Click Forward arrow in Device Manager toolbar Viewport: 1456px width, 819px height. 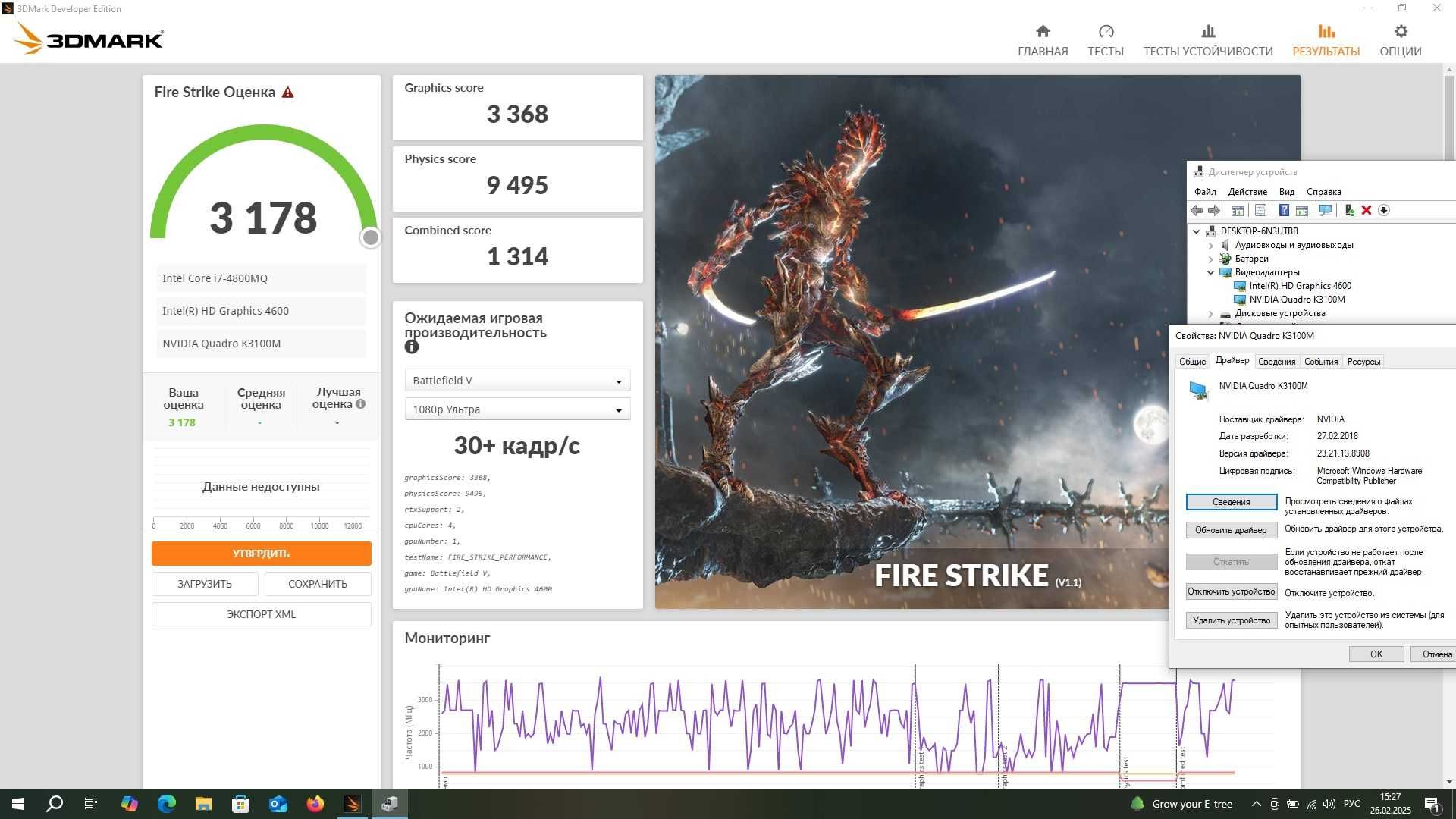click(1214, 211)
